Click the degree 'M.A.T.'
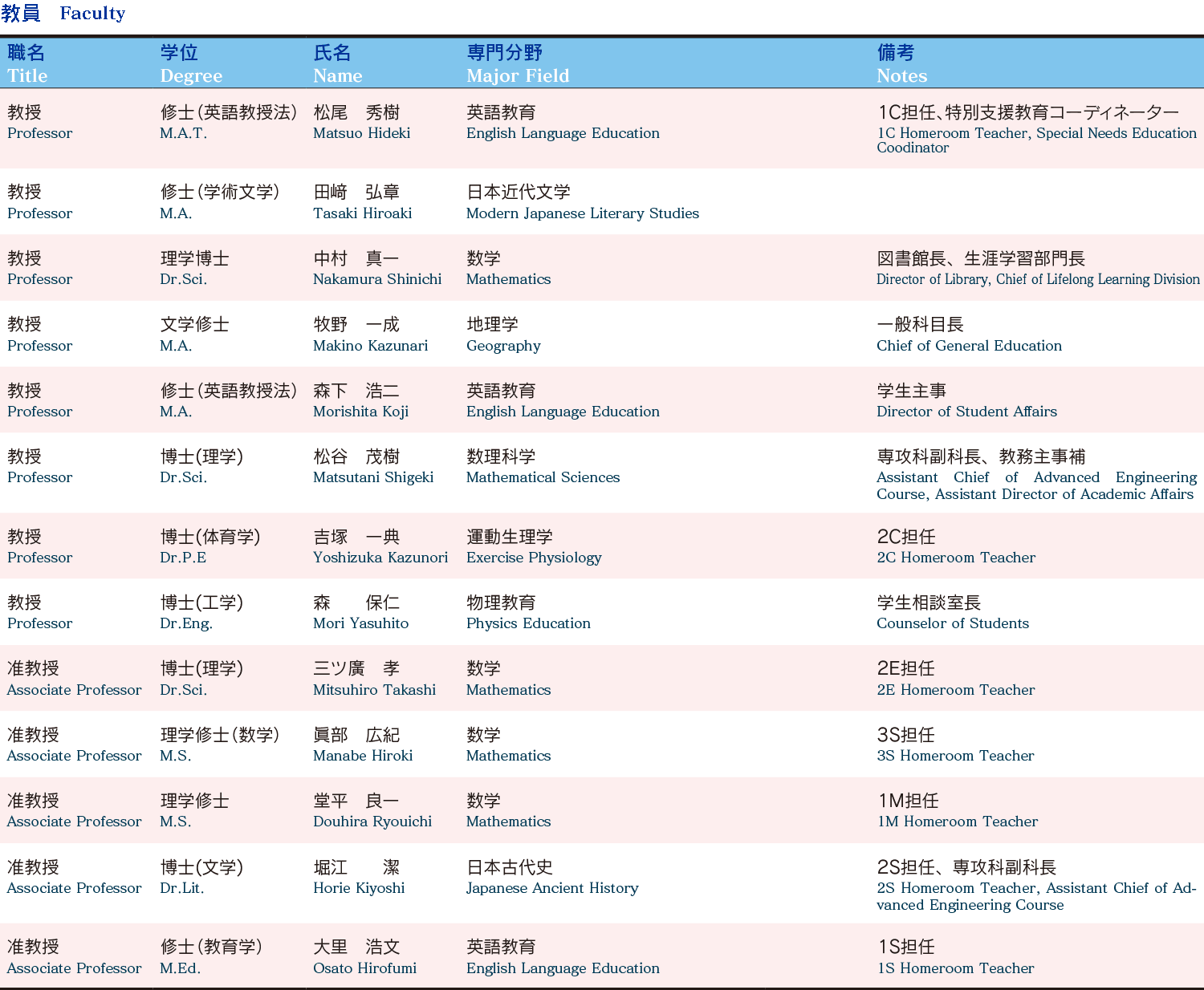 coord(183,133)
